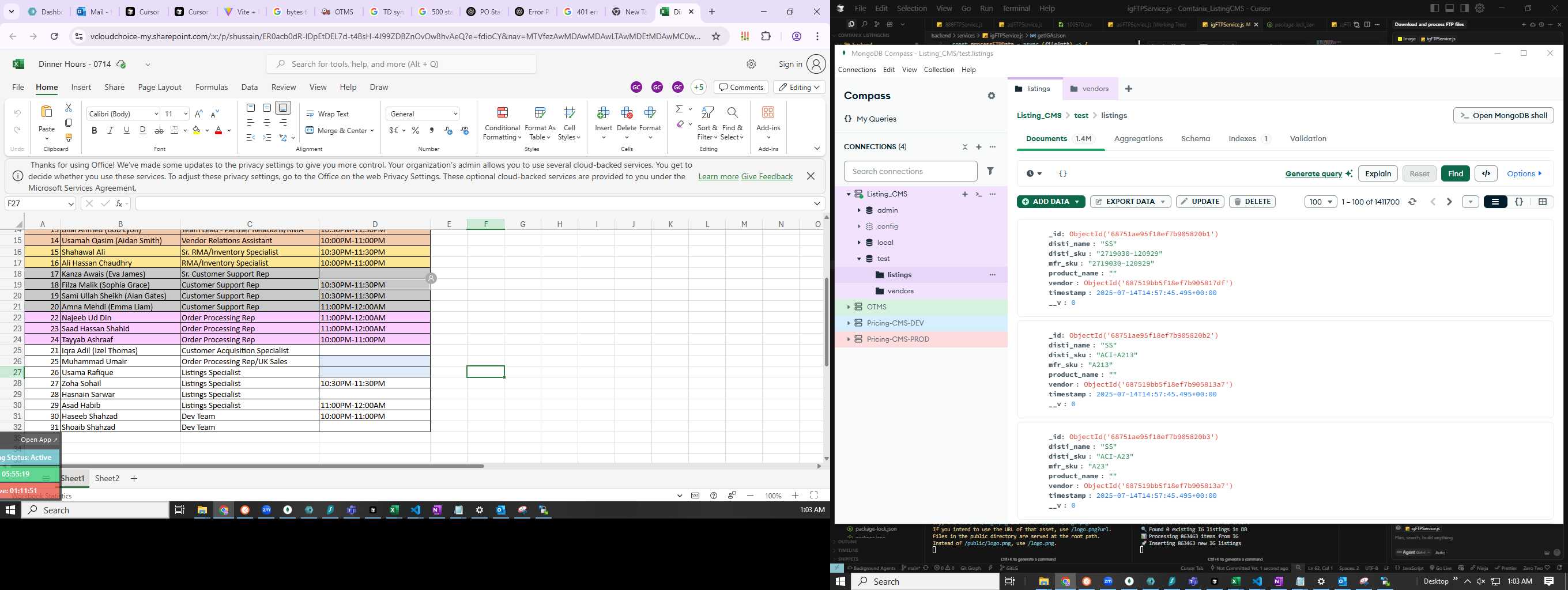Switch to table view grid icon

click(1543, 202)
